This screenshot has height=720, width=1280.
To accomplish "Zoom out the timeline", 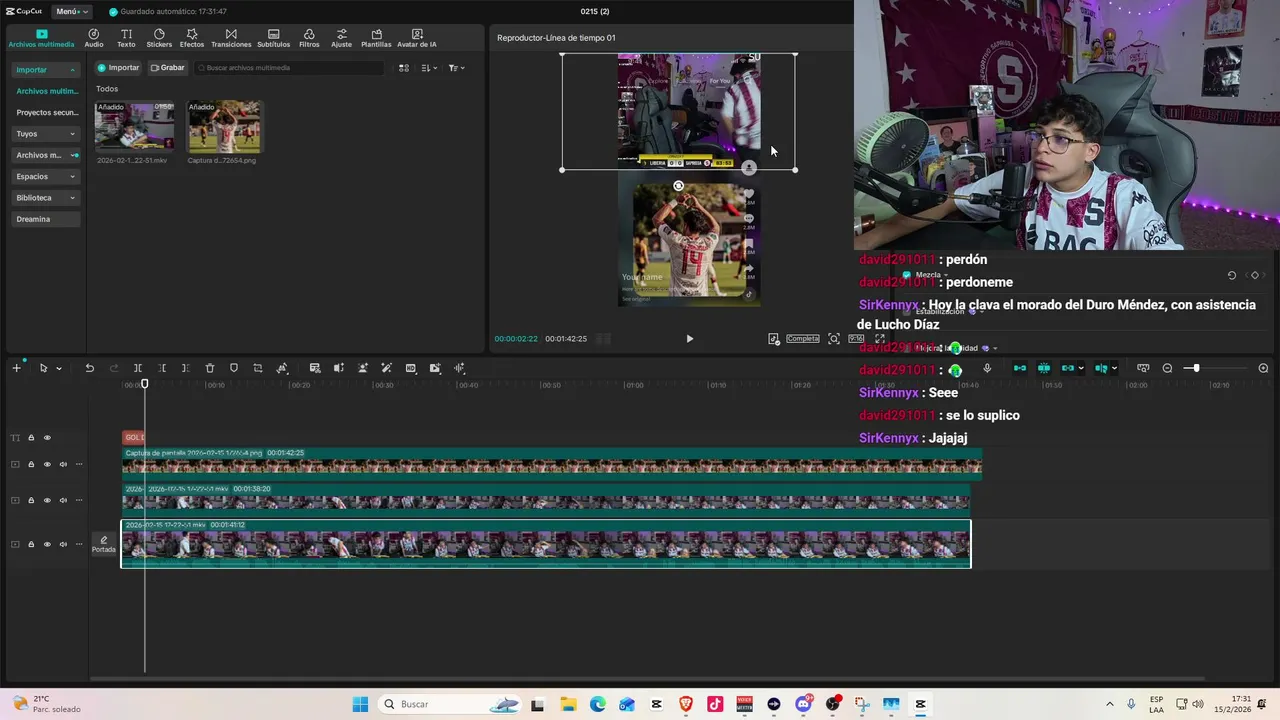I will click(1167, 368).
